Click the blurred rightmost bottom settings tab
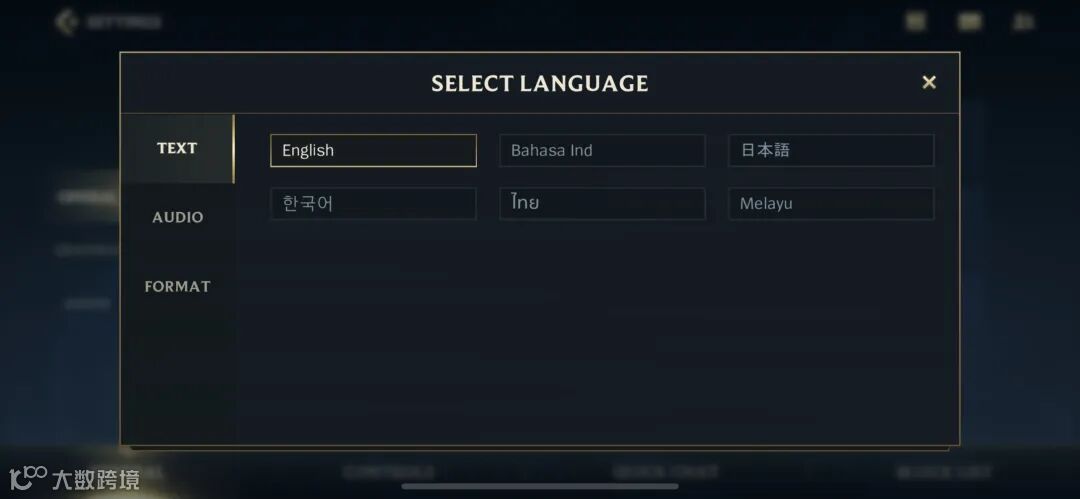Screen dimensions: 1080x499 point(944,471)
